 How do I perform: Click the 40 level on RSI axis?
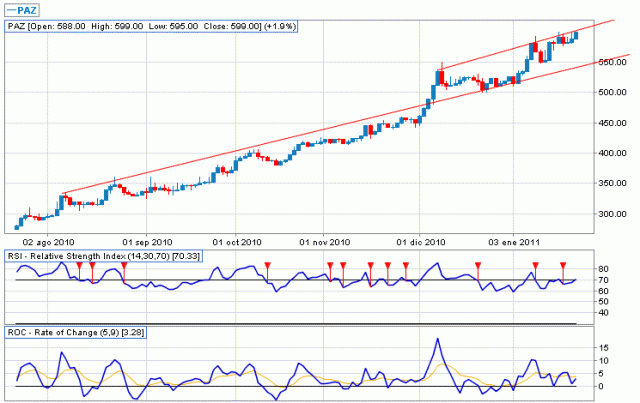tap(603, 313)
